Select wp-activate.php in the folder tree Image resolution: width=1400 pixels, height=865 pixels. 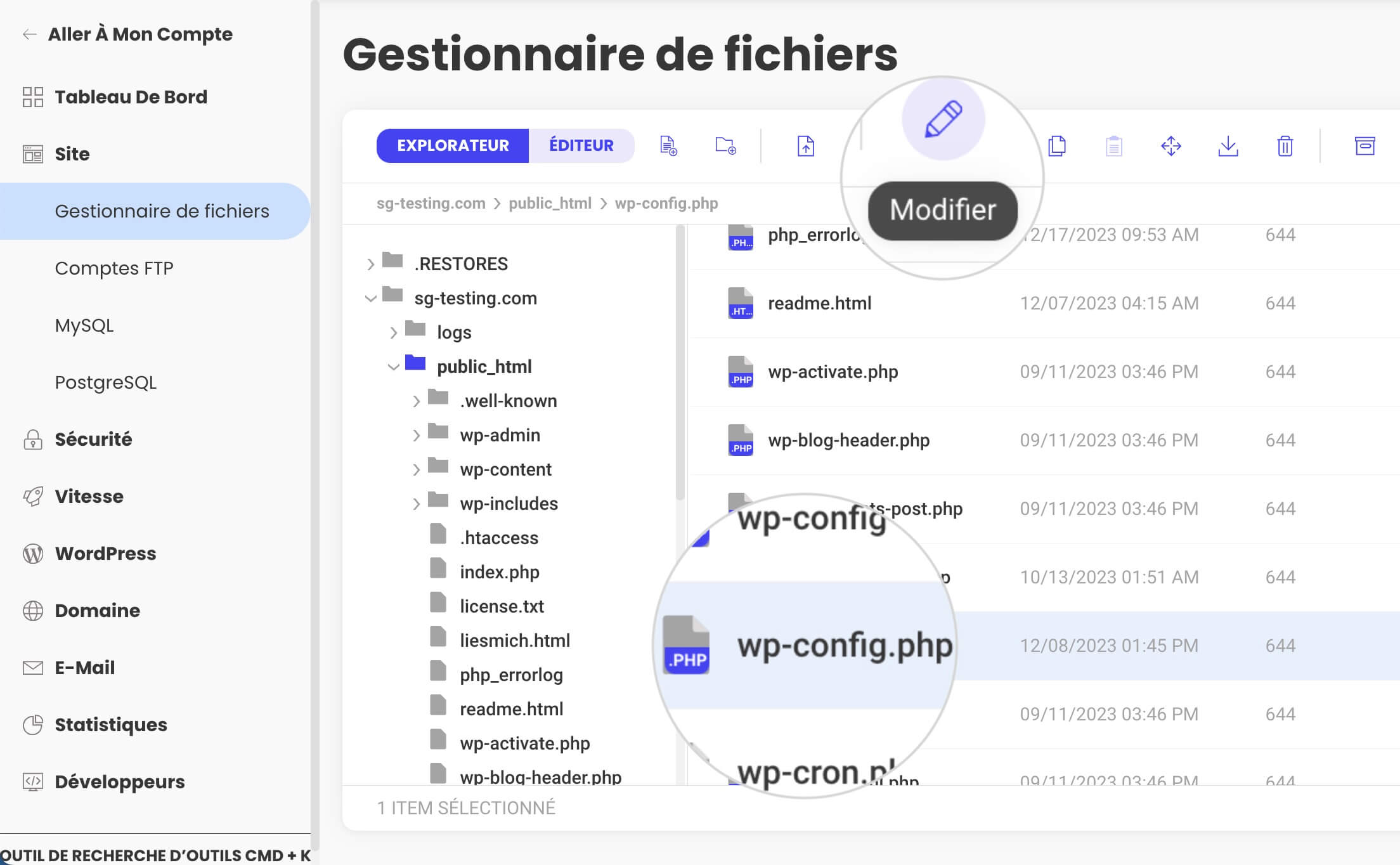[524, 744]
